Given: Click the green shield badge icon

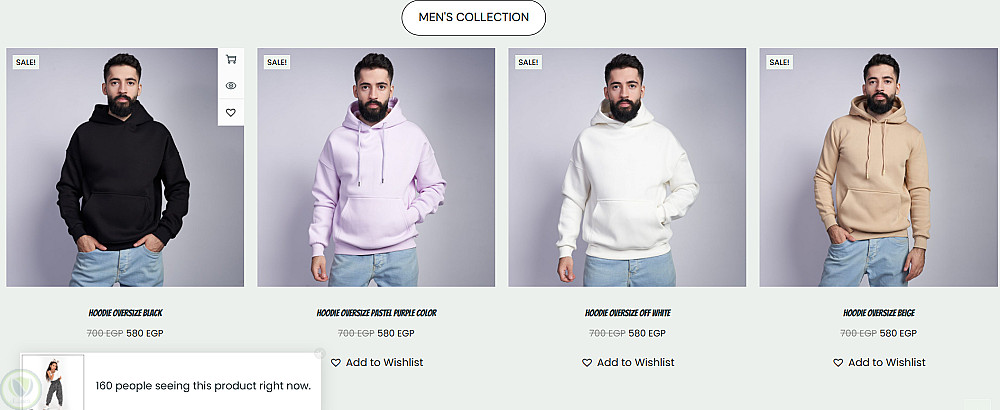Looking at the screenshot, I should point(20,388).
